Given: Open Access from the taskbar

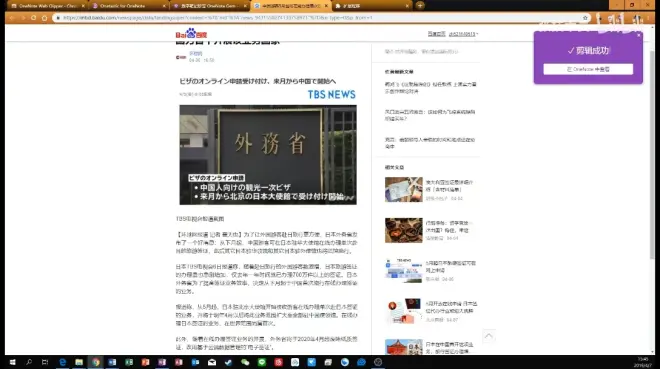Looking at the screenshot, I should [178, 362].
